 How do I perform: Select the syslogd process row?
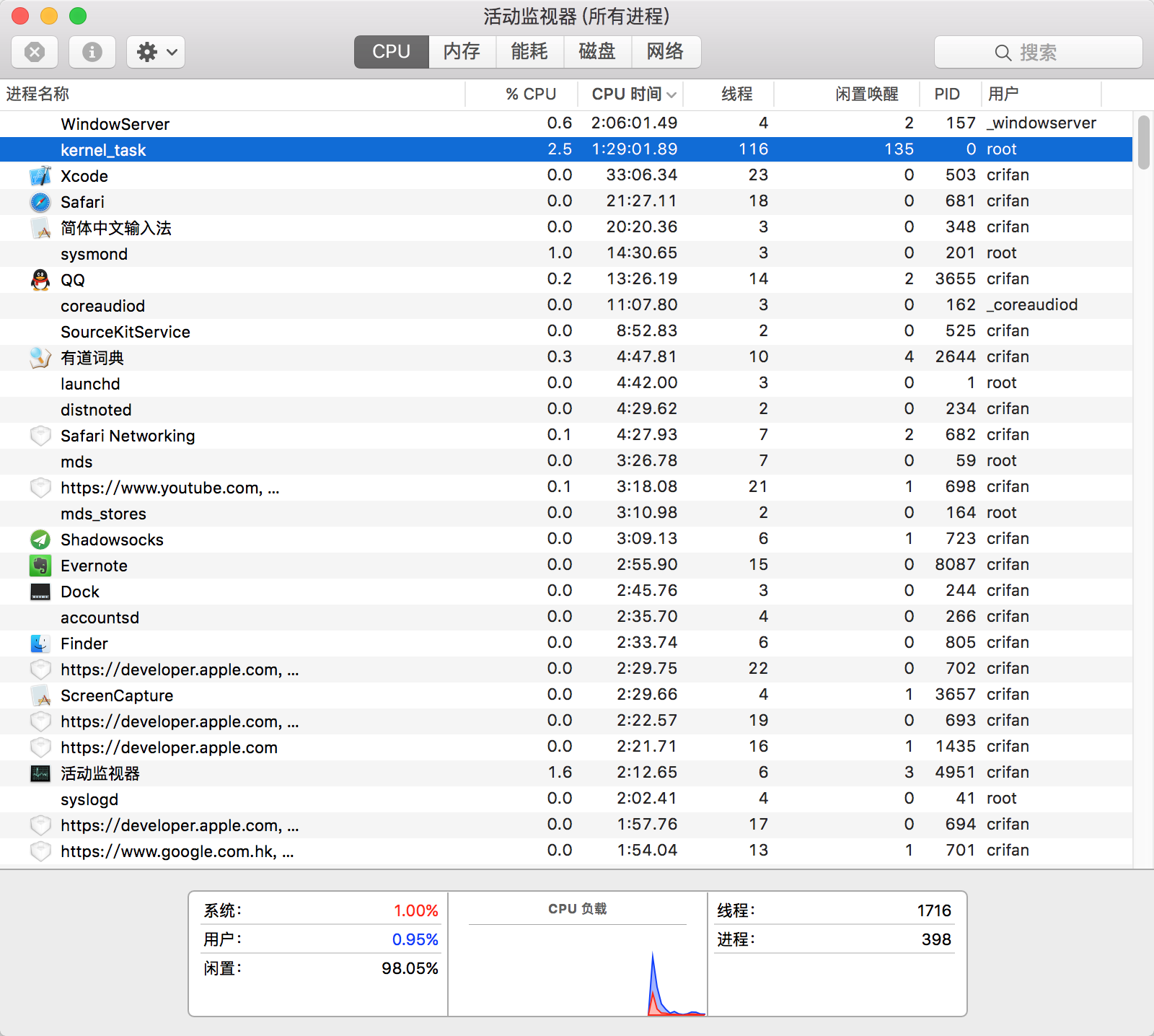click(x=566, y=799)
